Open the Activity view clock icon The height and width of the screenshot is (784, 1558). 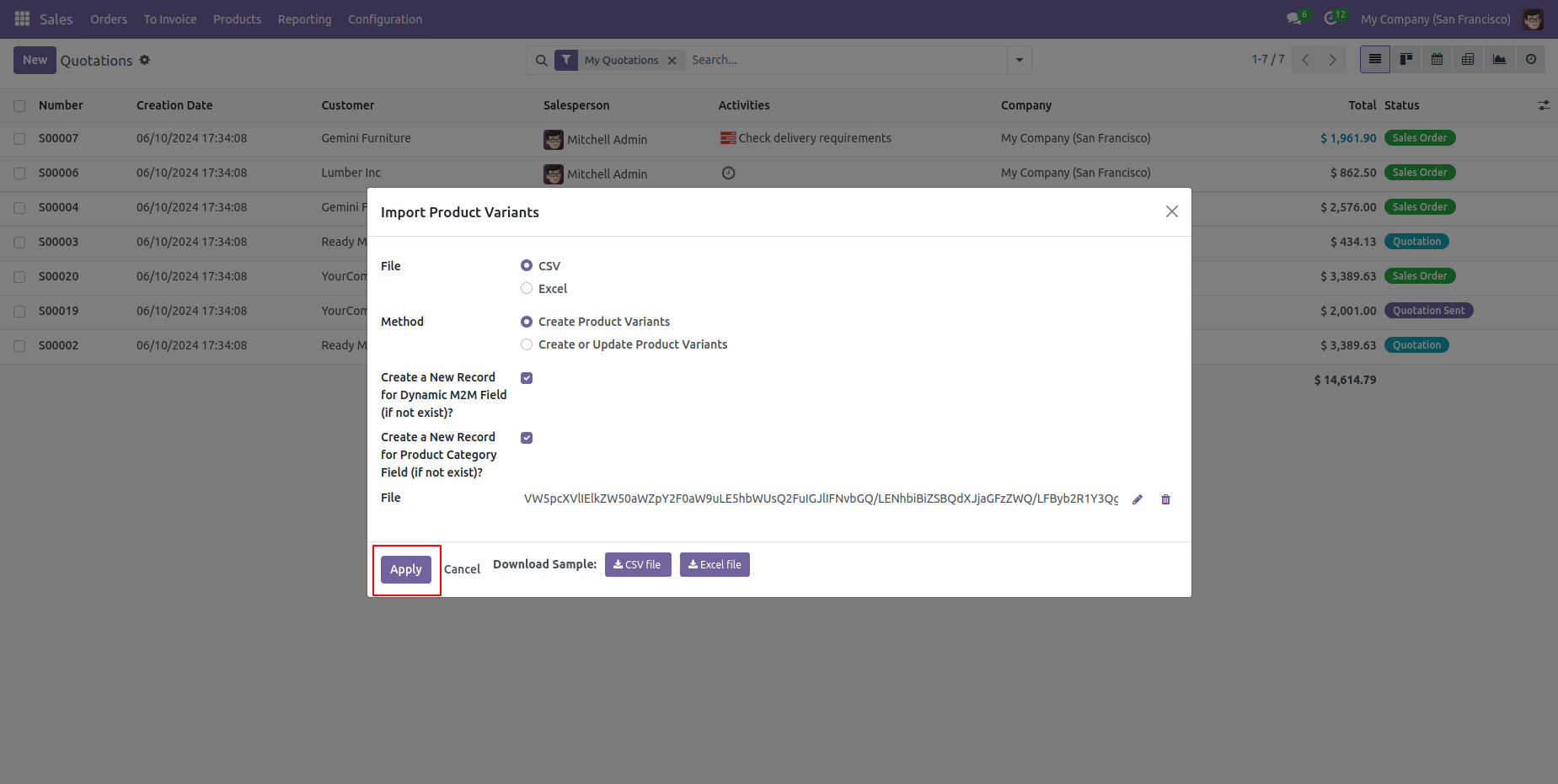pos(1530,60)
